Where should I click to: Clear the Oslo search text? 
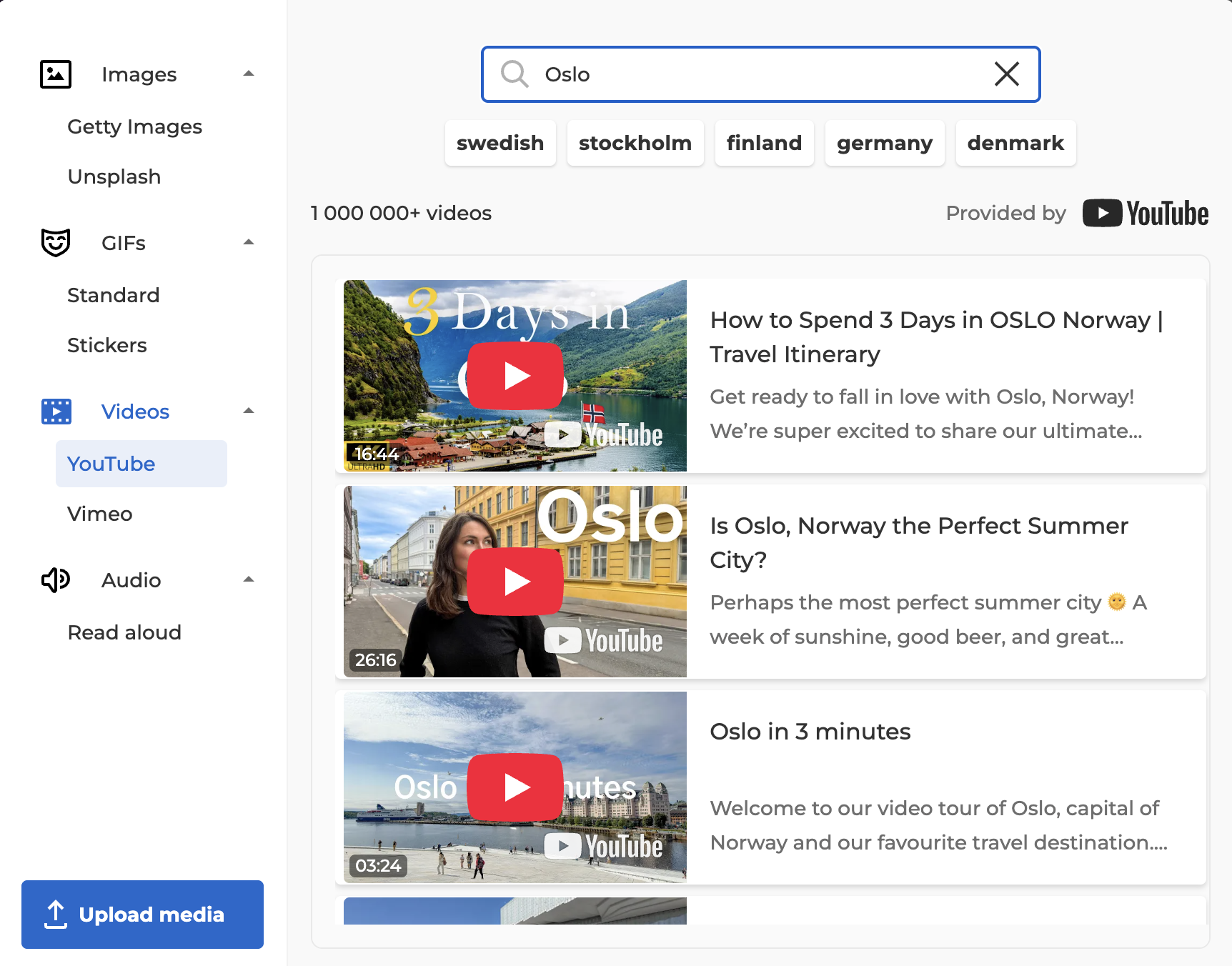(x=1007, y=74)
